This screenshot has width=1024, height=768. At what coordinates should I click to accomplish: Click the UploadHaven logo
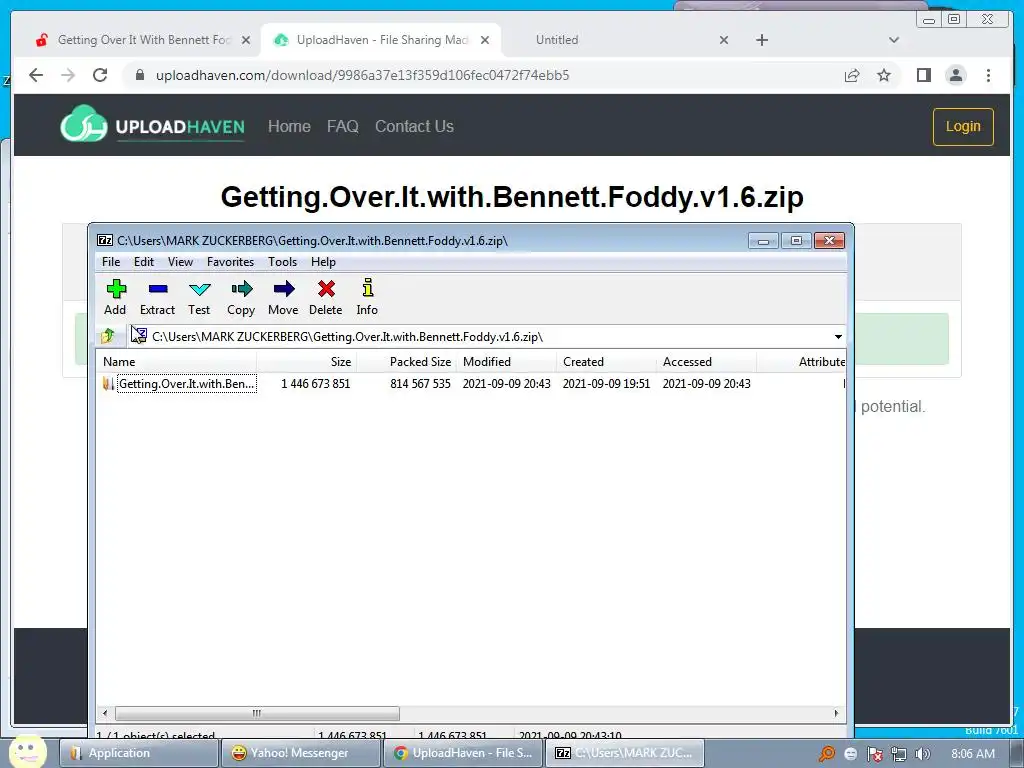click(x=152, y=124)
